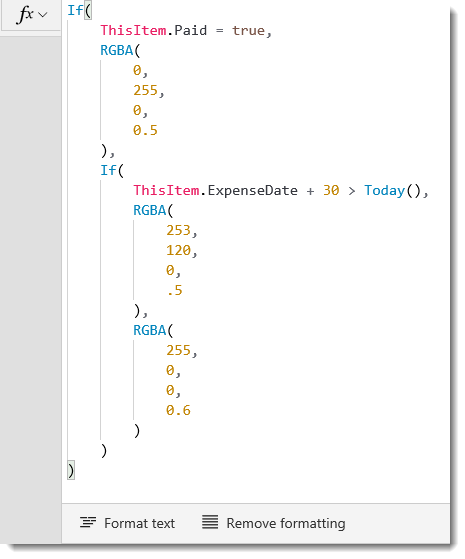Click the first RGBA function name
The width and height of the screenshot is (465, 559).
117,50
